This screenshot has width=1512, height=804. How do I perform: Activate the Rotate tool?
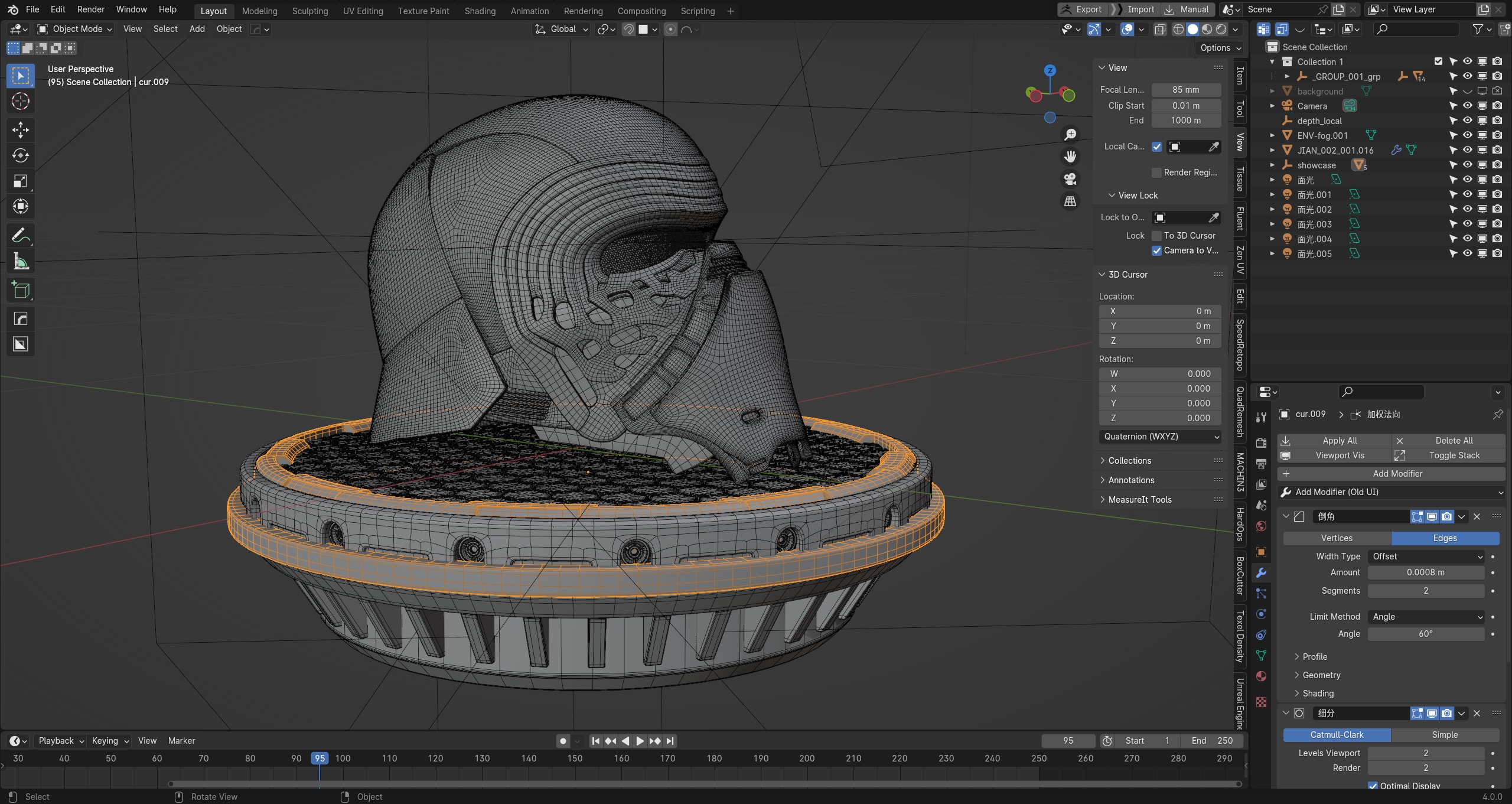click(x=21, y=155)
